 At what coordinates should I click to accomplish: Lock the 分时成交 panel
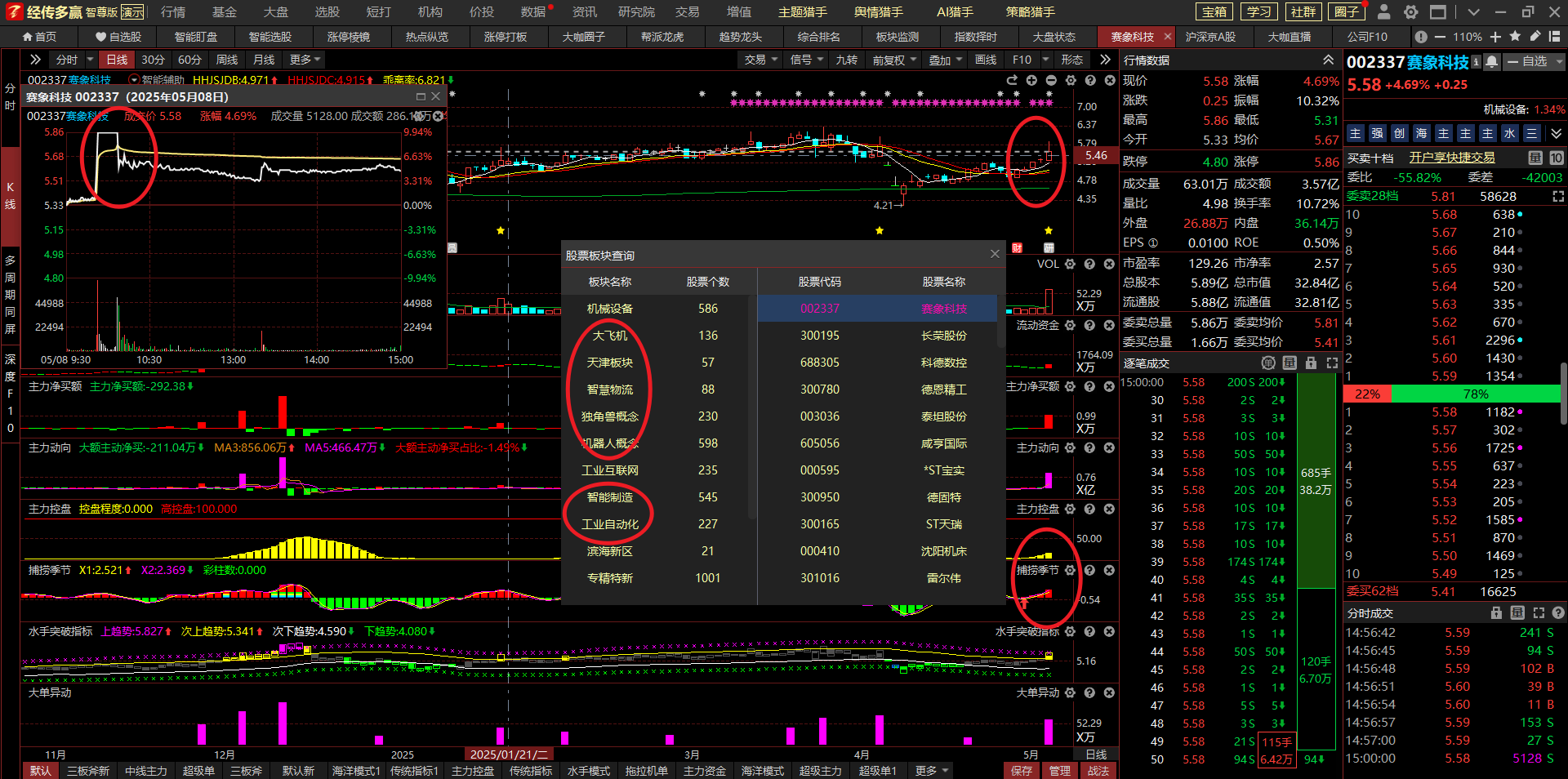(1496, 612)
